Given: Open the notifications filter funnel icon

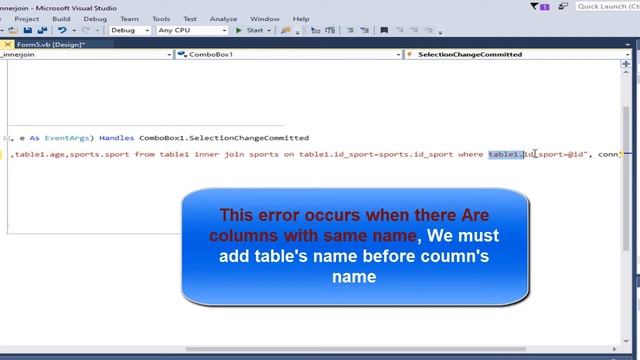Looking at the screenshot, I should pos(534,6).
